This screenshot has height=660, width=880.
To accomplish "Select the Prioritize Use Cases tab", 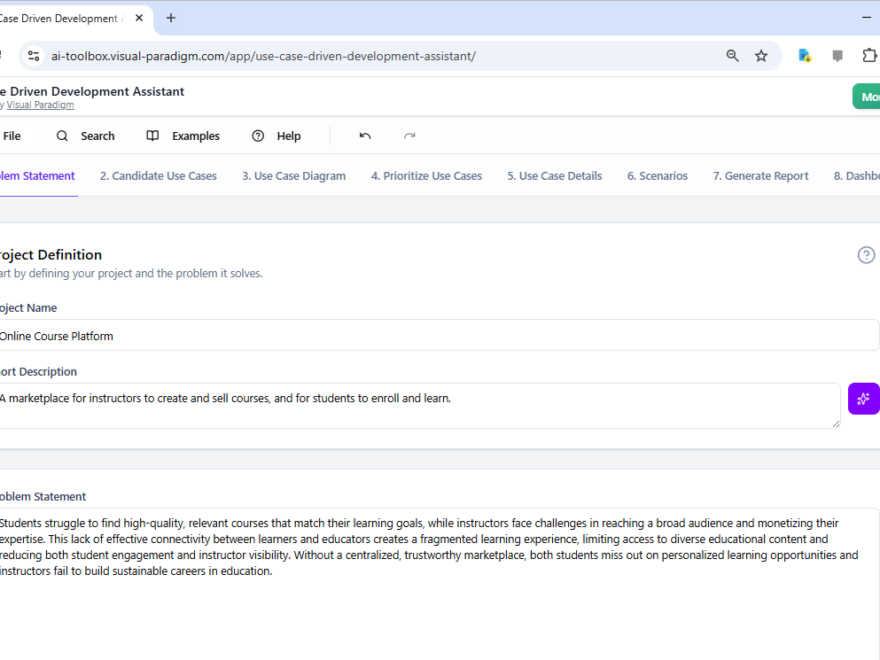I will click(x=426, y=176).
